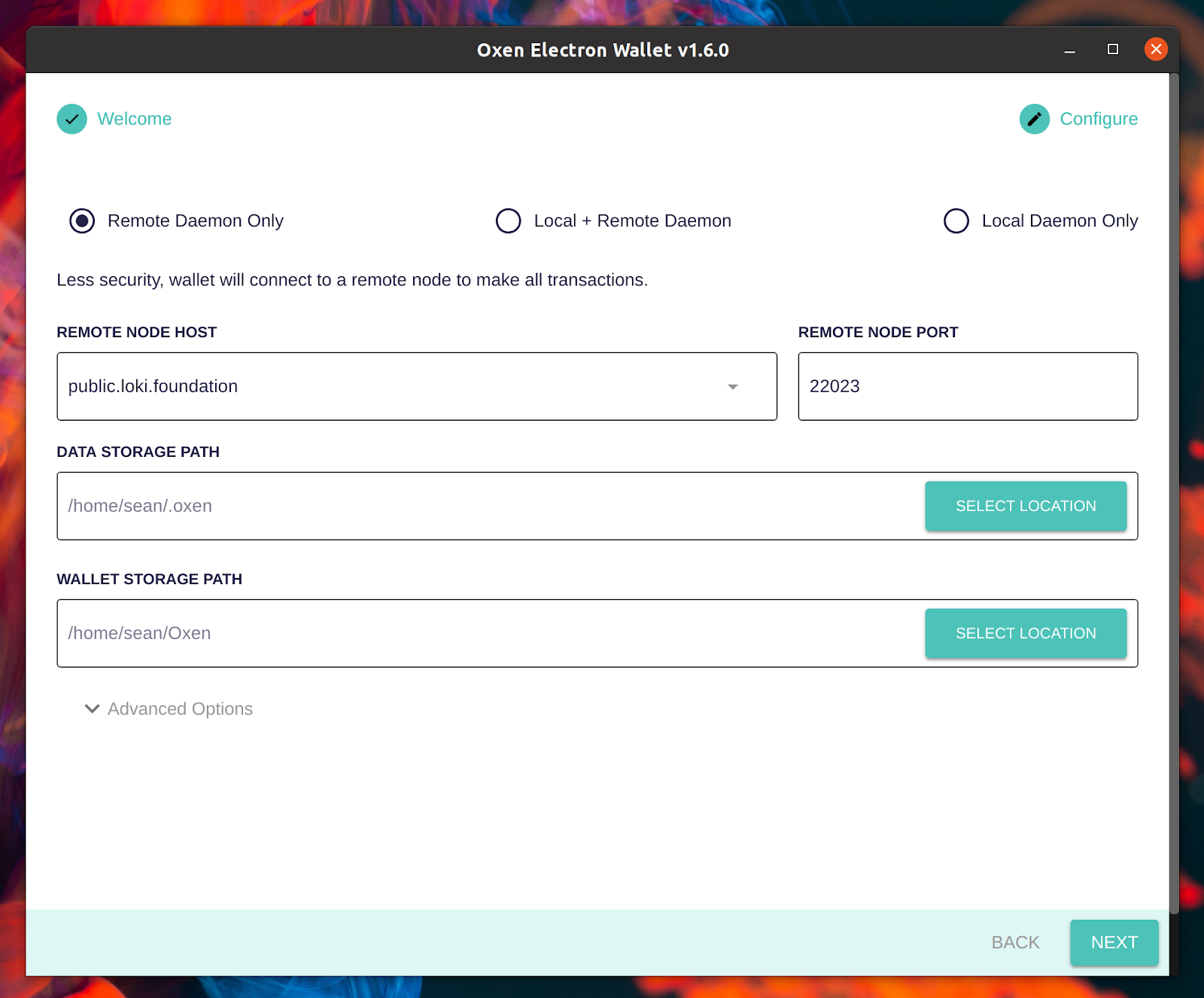Open the Welcome step label
Viewport: 1204px width, 998px height.
(135, 119)
